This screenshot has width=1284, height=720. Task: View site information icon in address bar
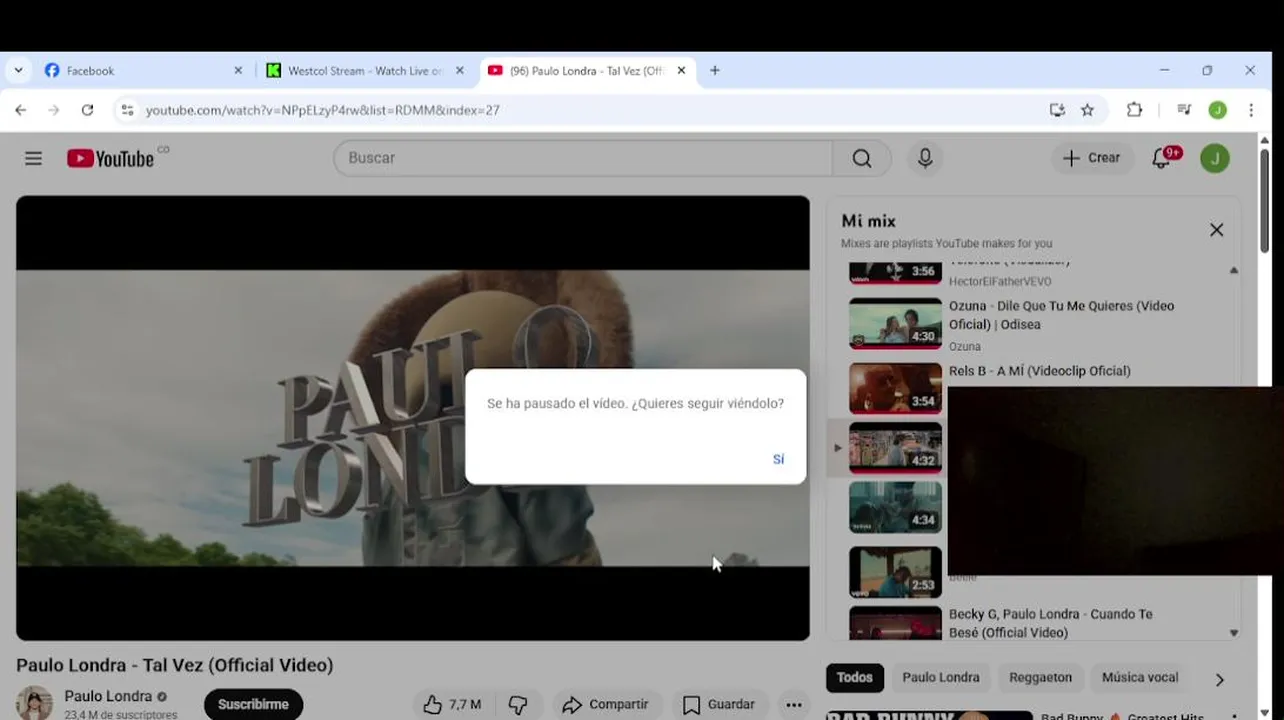tap(127, 110)
